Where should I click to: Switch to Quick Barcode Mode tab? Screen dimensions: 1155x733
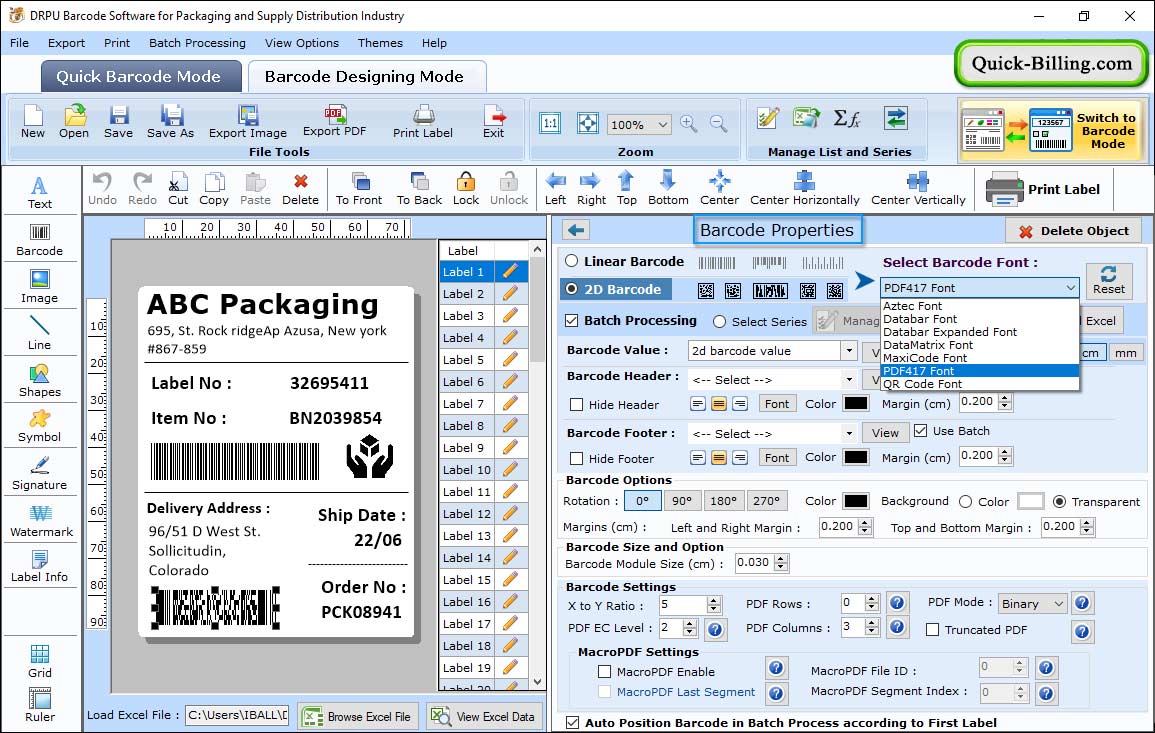point(141,77)
